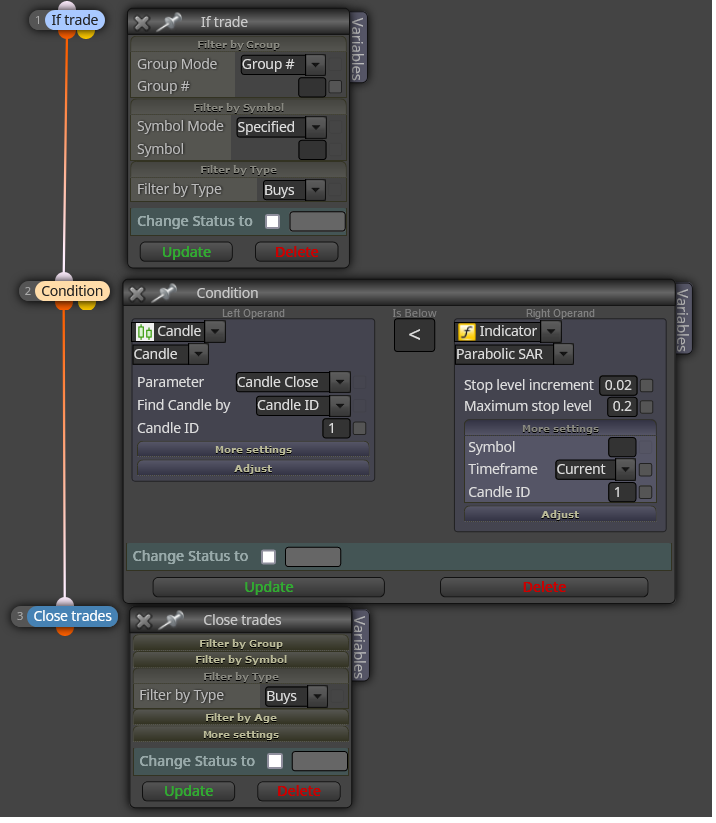Click the Delete button in Condition
Screen dimensions: 716x823
[546, 589]
